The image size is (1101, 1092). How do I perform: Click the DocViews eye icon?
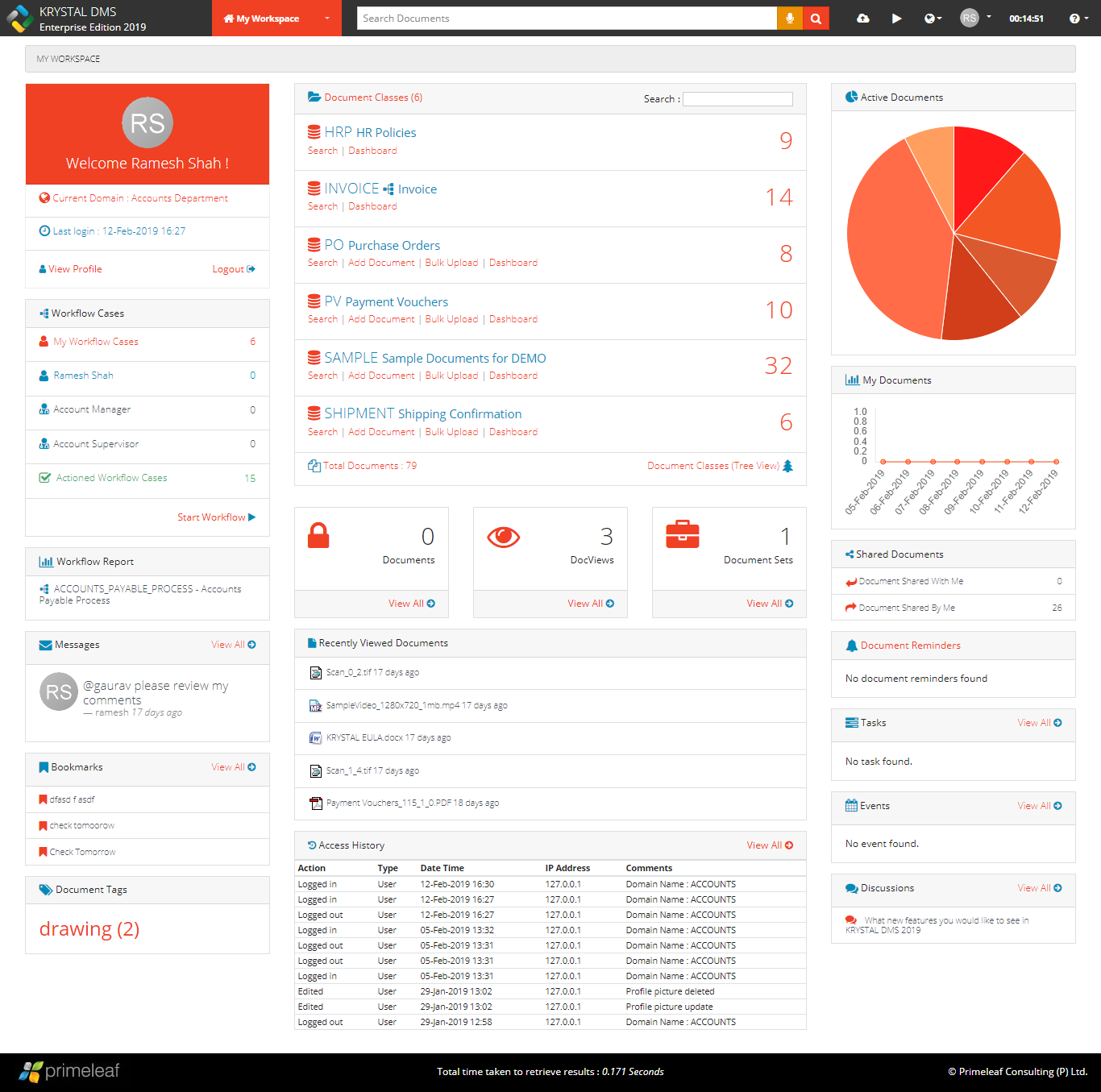[x=503, y=537]
